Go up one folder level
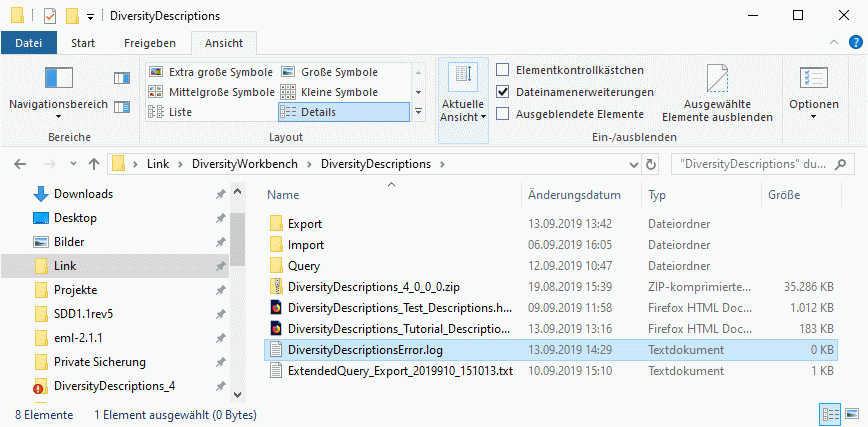868x427 pixels. [x=94, y=164]
